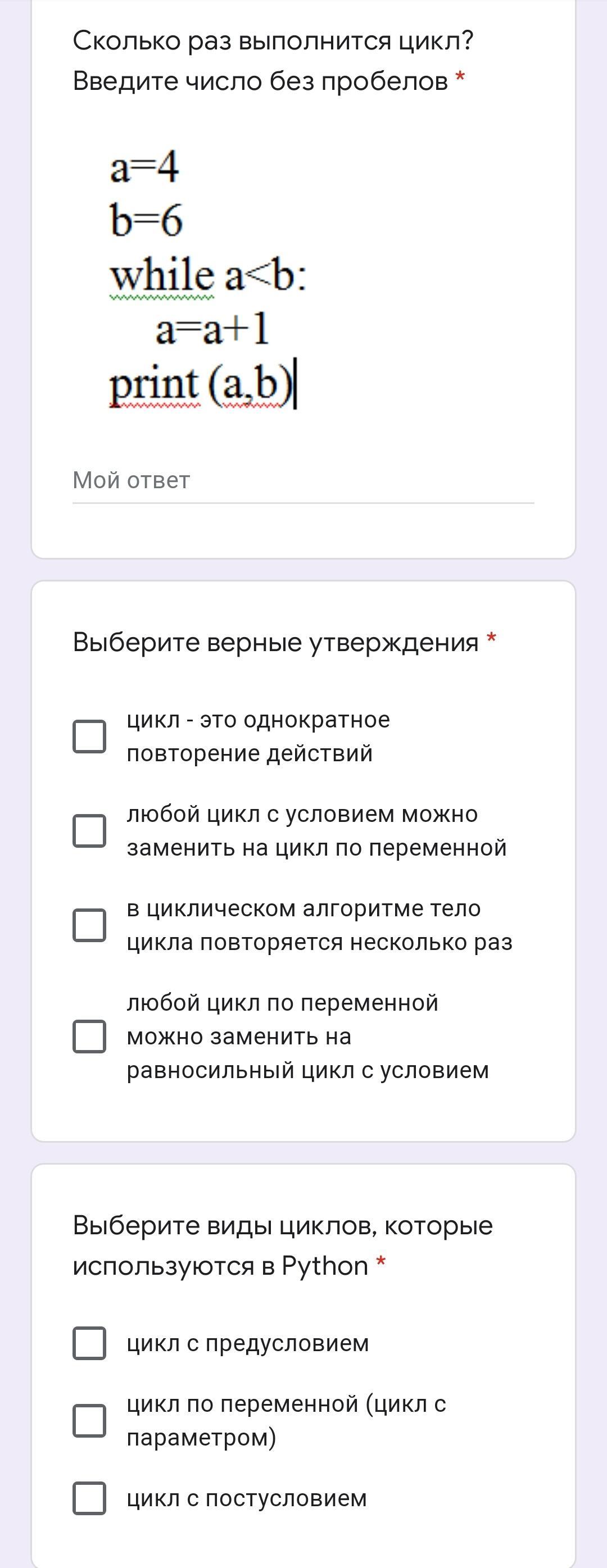Click label text "повторение действий"
Viewport: 607px width, 1568px height.
pos(250,753)
